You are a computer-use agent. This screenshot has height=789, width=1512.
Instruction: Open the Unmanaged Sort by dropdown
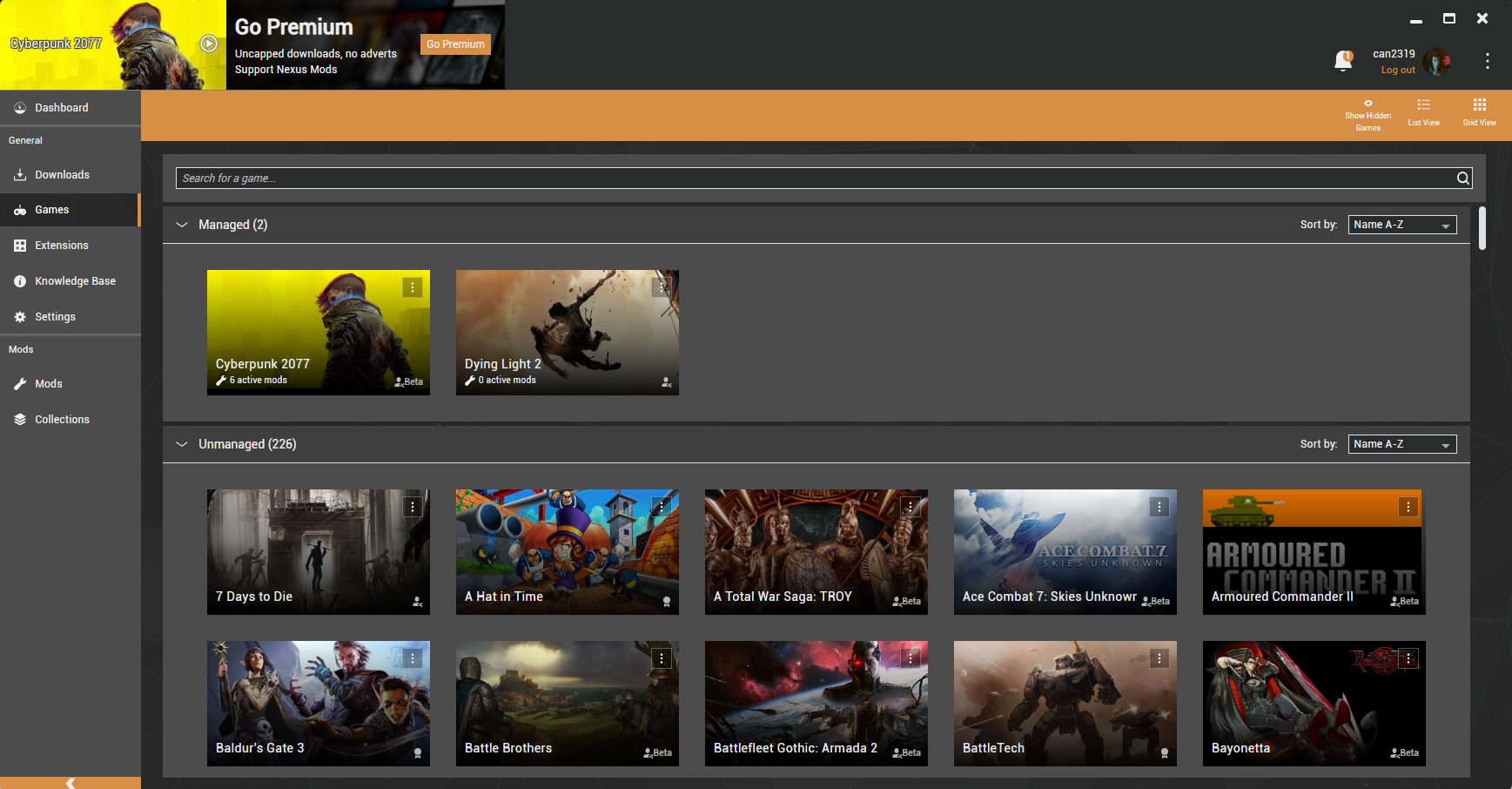pyautogui.click(x=1402, y=444)
